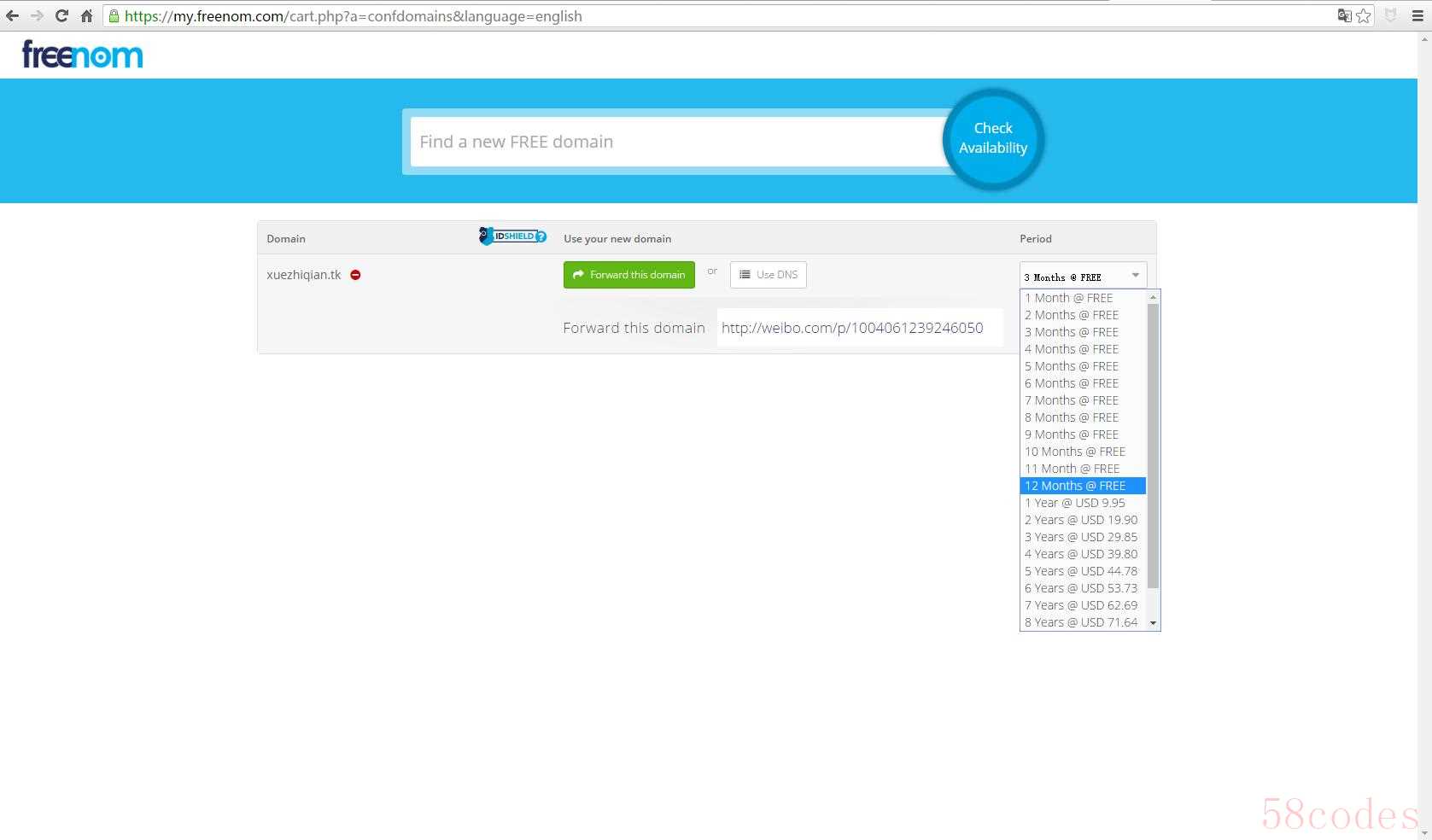This screenshot has width=1432, height=840.
Task: Open IDSHIELD help badge
Action: tap(512, 236)
